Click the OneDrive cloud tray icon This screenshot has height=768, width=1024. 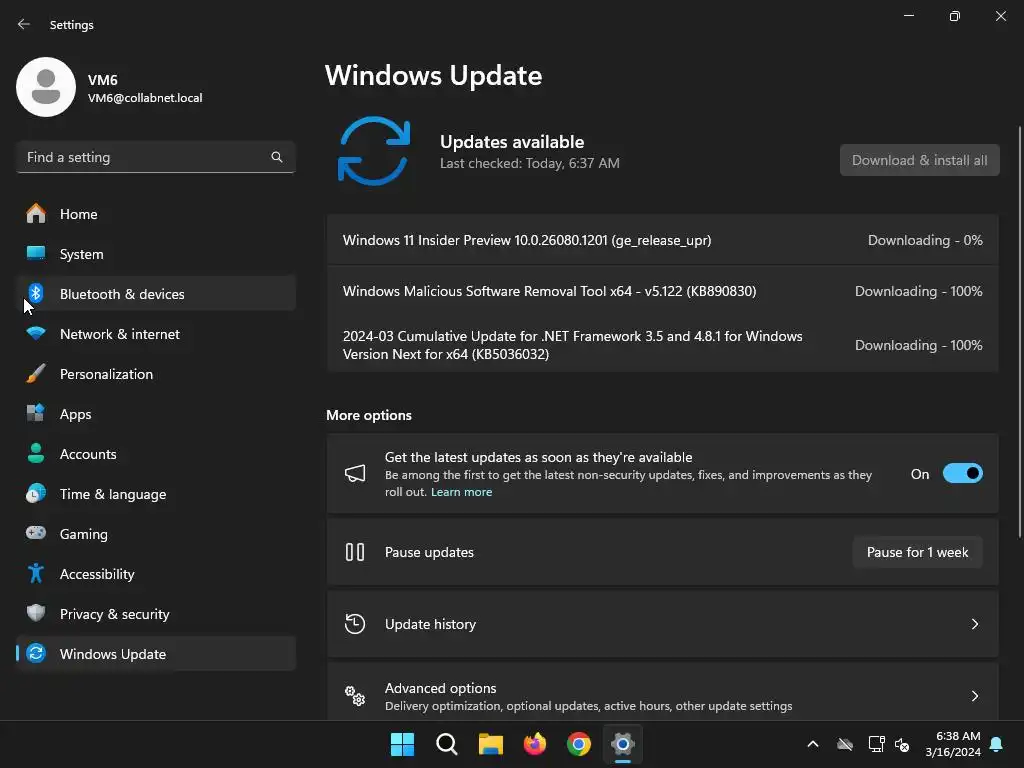pos(845,744)
